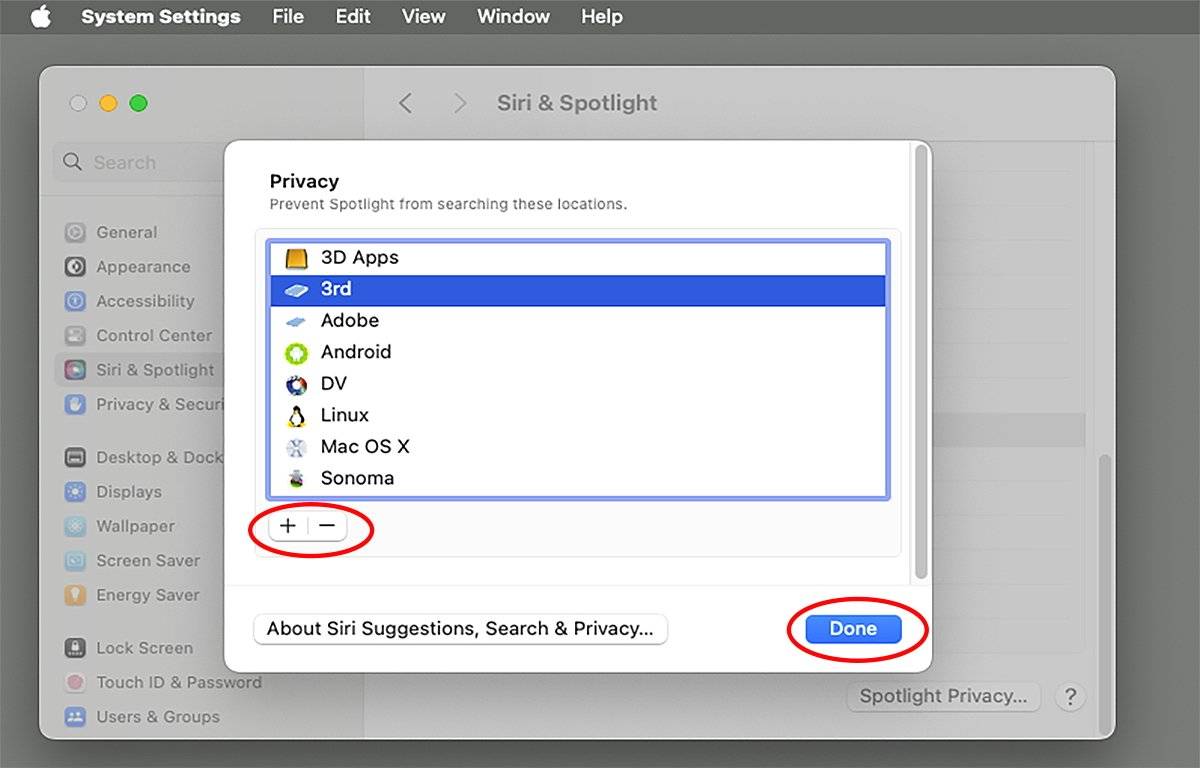This screenshot has width=1200, height=768.
Task: Select Wallpaper in the sidebar
Action: [x=135, y=526]
